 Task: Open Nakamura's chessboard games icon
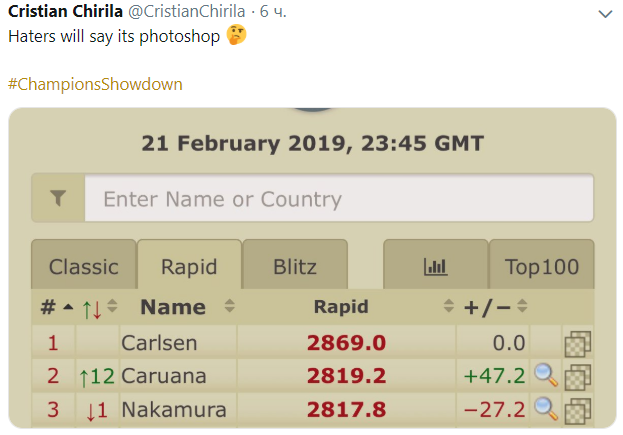pyautogui.click(x=577, y=409)
